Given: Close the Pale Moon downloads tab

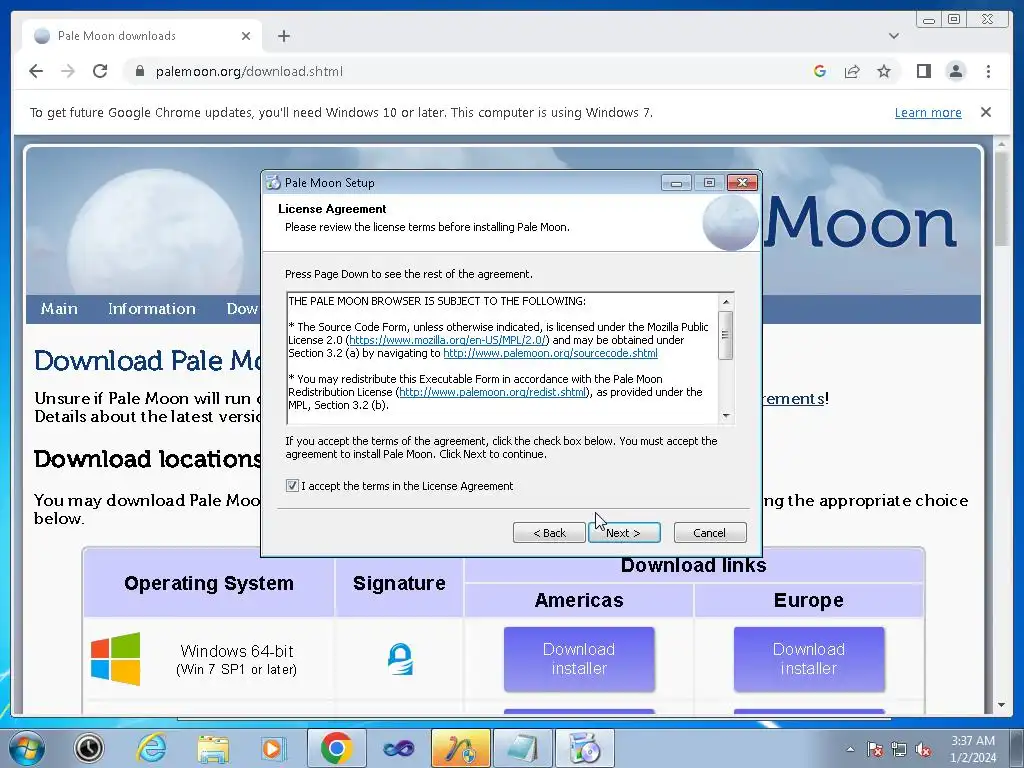Looking at the screenshot, I should click(x=246, y=36).
